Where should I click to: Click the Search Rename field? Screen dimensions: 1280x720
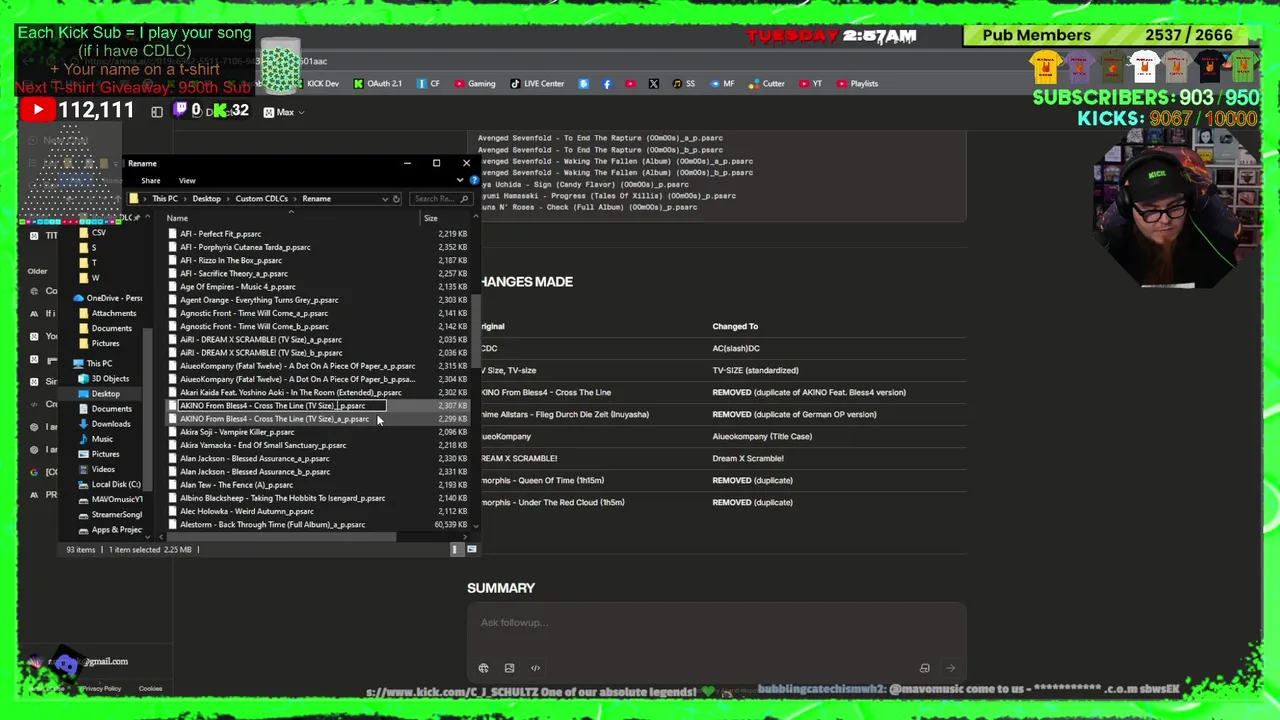[440, 199]
